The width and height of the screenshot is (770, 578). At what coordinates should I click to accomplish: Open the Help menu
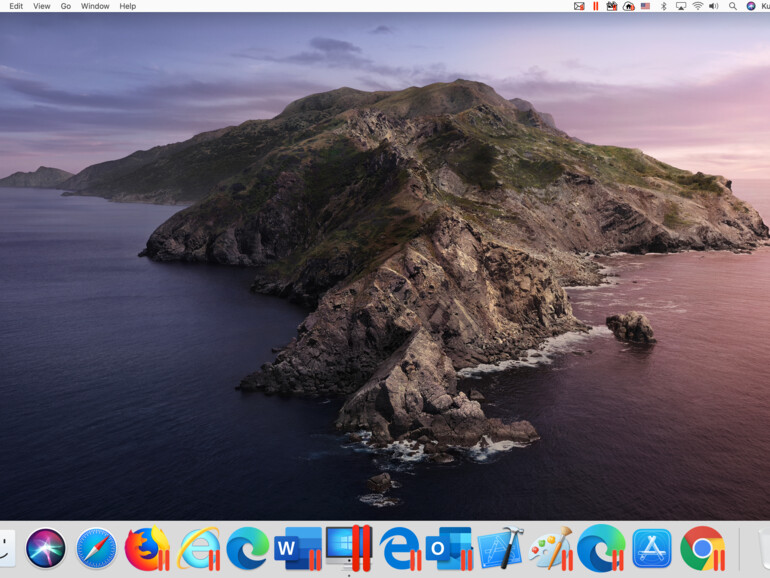coord(128,6)
